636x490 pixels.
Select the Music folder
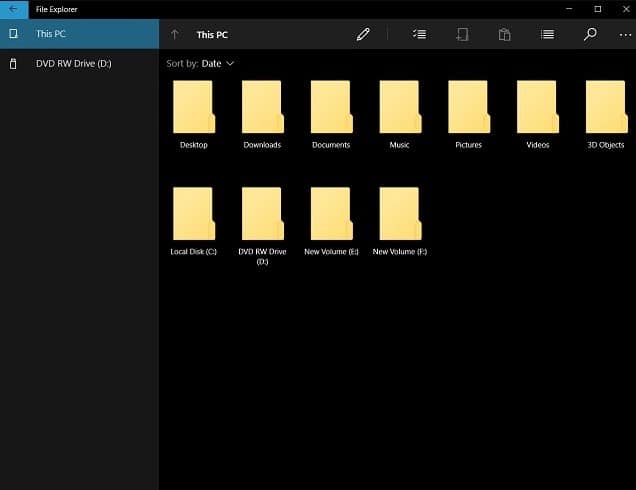tap(400, 108)
